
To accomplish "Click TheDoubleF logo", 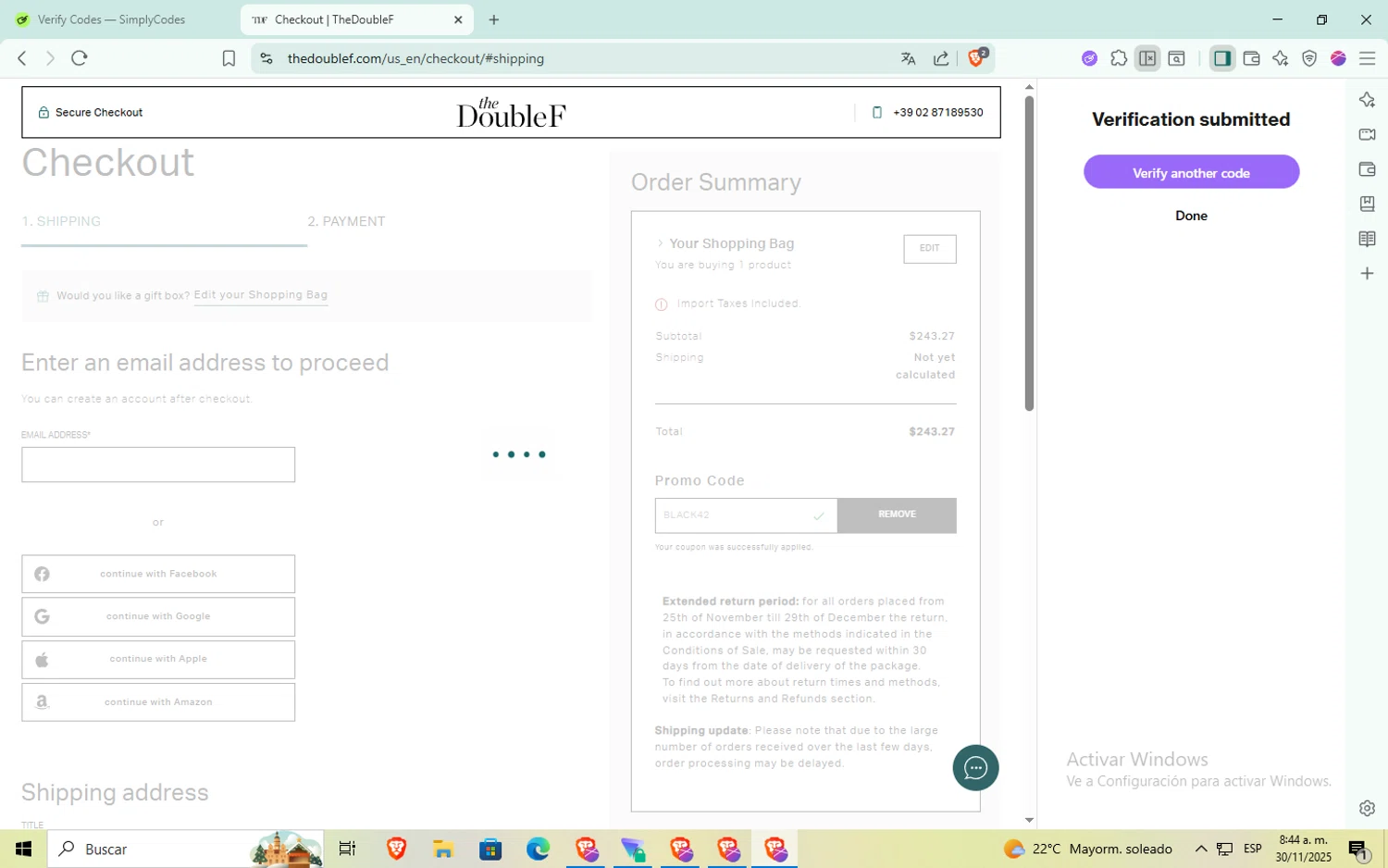I will click(511, 112).
